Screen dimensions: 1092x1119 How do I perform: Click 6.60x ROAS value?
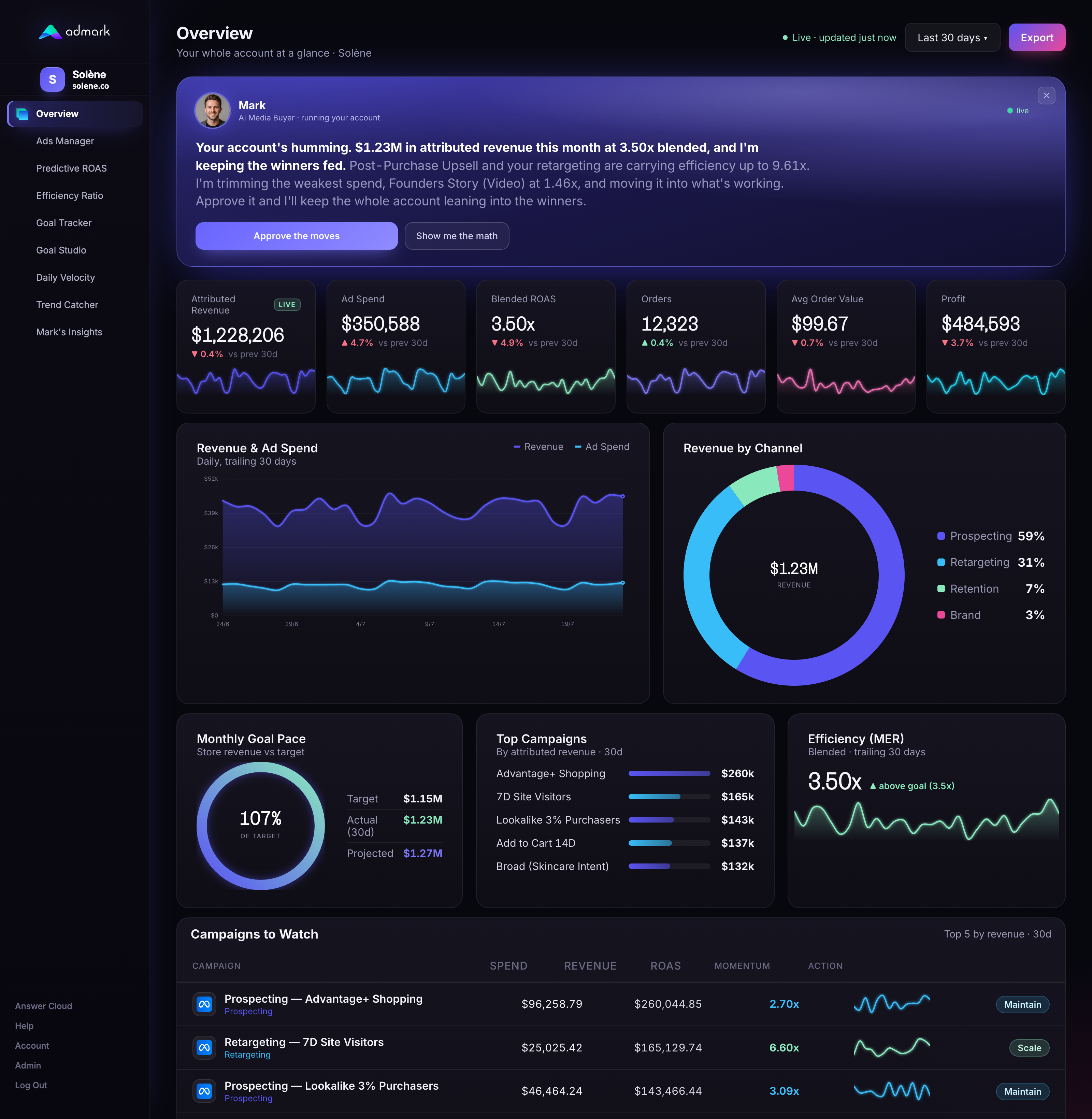click(784, 1047)
